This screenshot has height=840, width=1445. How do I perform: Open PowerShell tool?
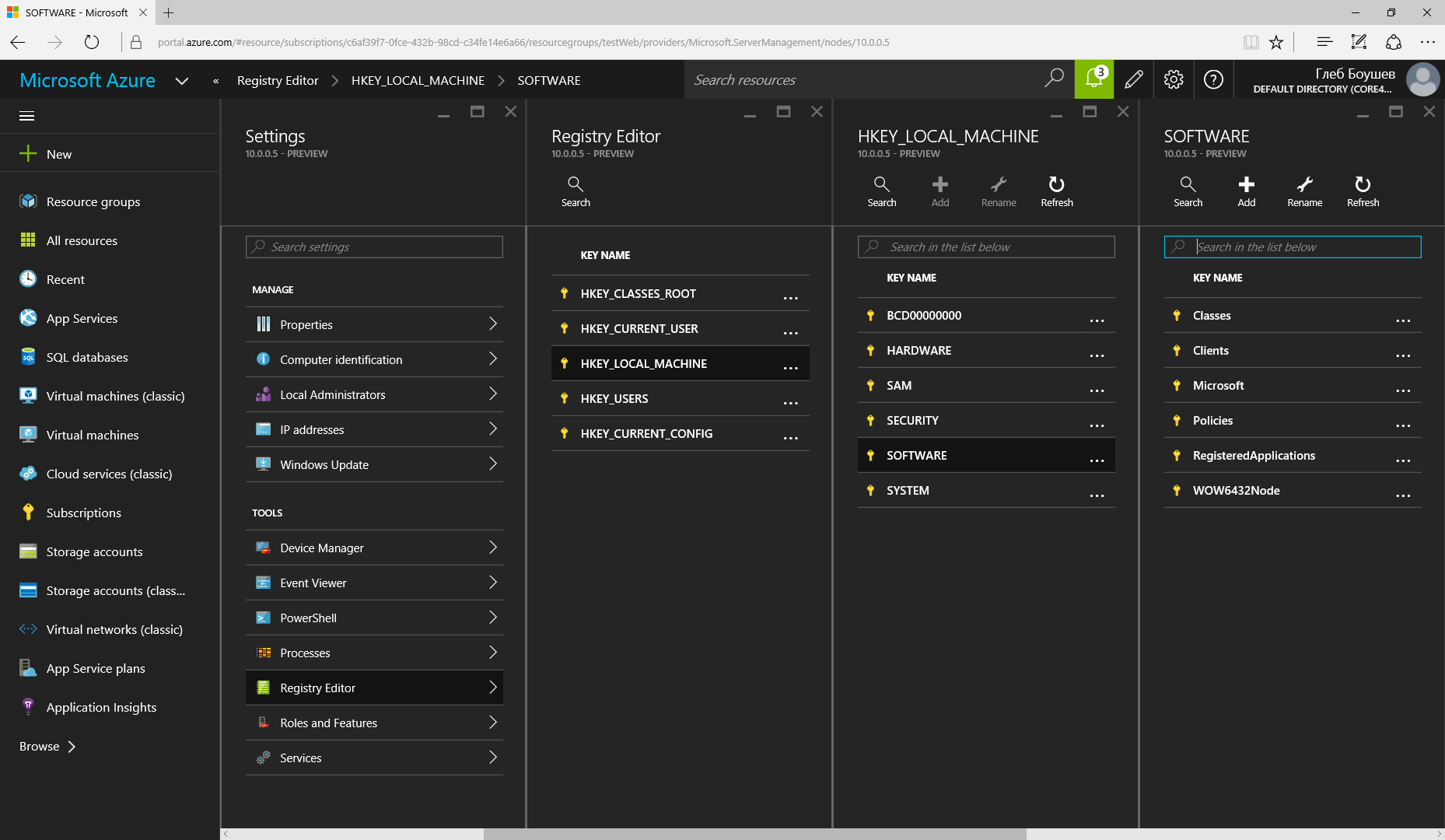[x=374, y=618]
